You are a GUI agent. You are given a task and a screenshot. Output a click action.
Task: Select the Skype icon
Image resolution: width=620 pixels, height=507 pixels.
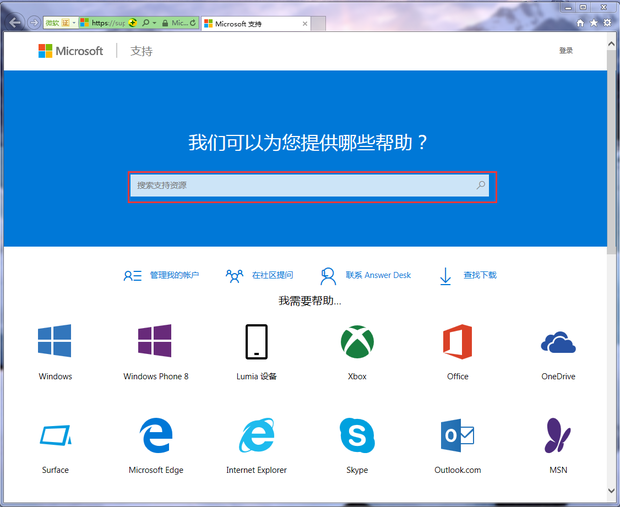tap(357, 435)
